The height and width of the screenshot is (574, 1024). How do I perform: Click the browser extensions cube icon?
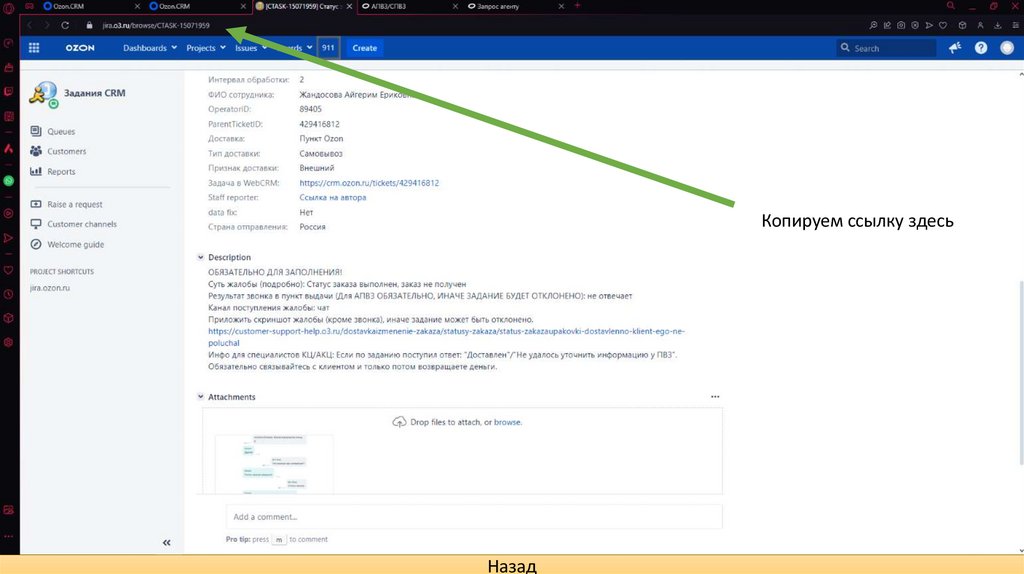[x=962, y=25]
